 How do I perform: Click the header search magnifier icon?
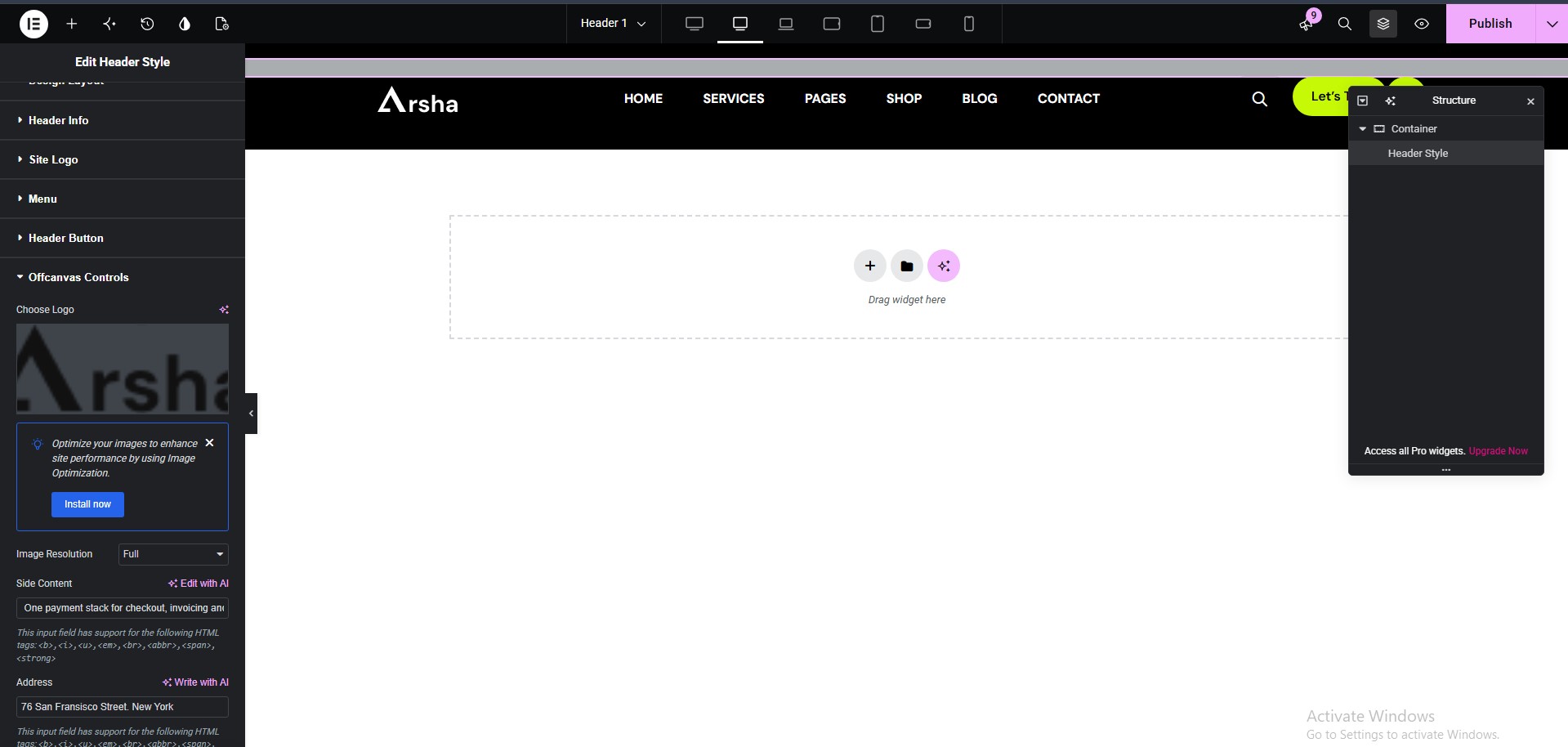point(1260,99)
